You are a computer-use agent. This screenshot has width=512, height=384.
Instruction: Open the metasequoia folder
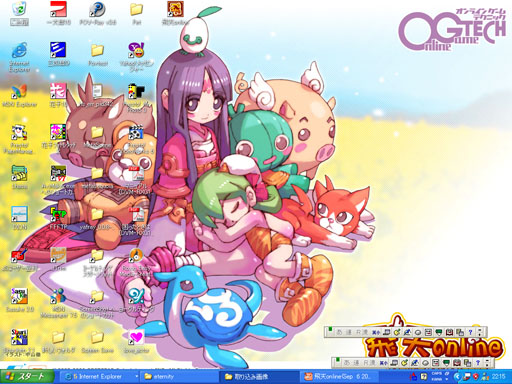(97, 178)
